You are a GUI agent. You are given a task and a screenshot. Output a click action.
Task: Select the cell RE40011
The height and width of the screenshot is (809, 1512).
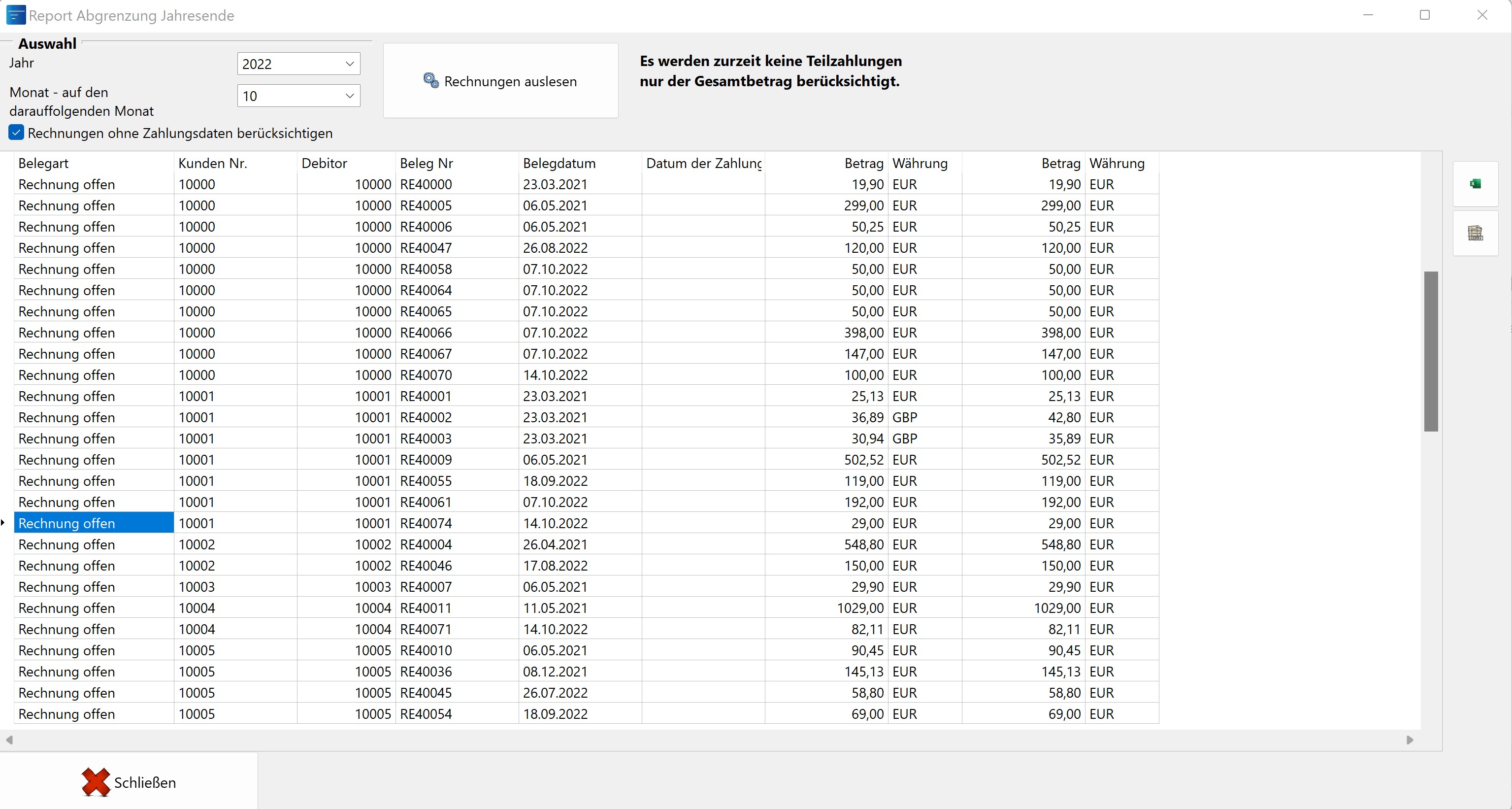(457, 607)
